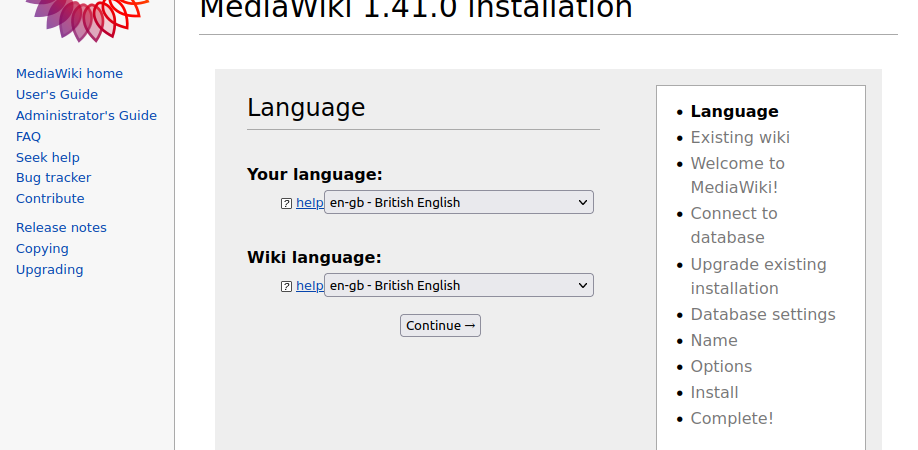
Task: Open help link for Your language
Action: pos(310,202)
